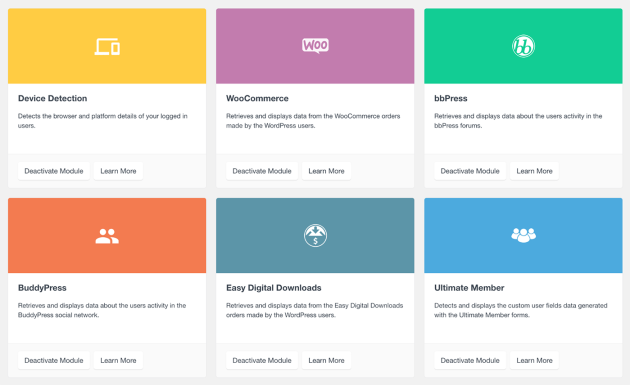Image resolution: width=630 pixels, height=385 pixels.
Task: Deactivate the WooCommerce module
Action: tap(262, 171)
